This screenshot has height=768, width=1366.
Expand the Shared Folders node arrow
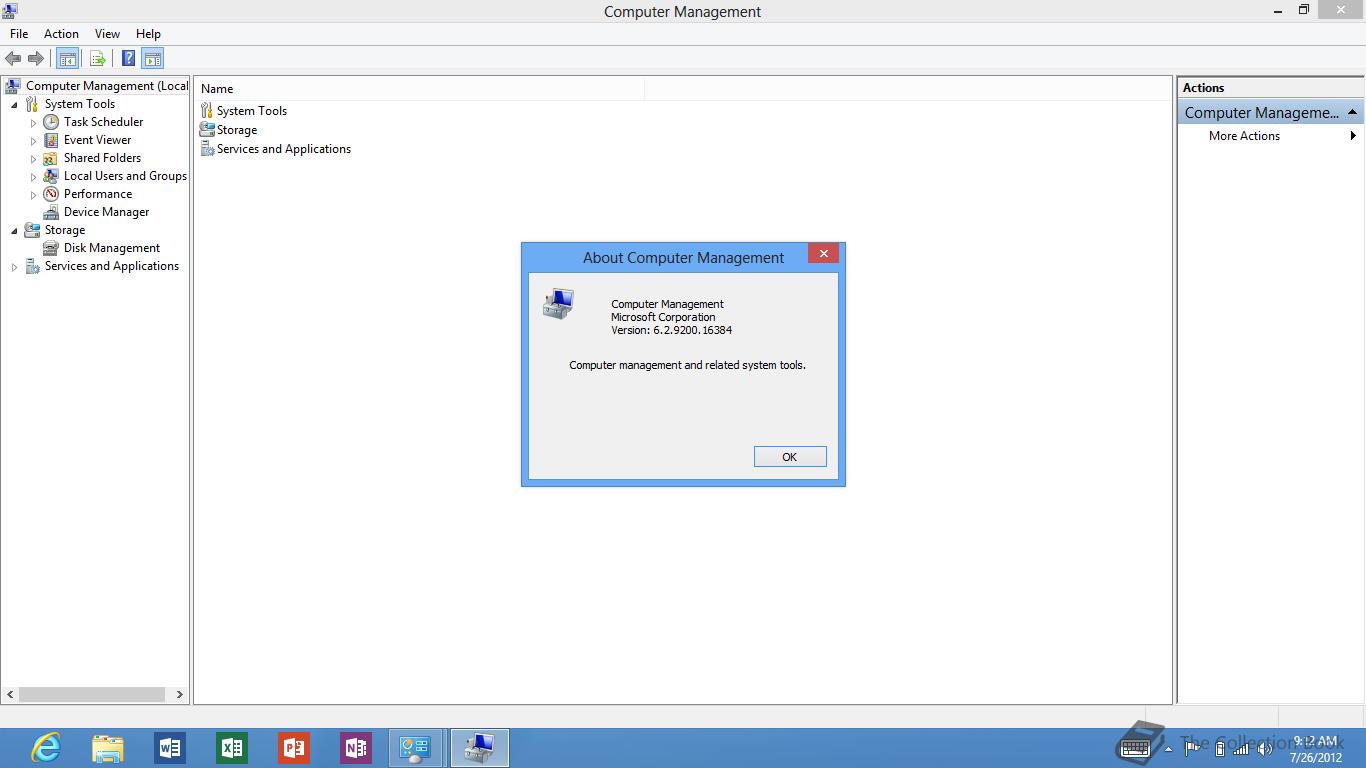pos(33,159)
